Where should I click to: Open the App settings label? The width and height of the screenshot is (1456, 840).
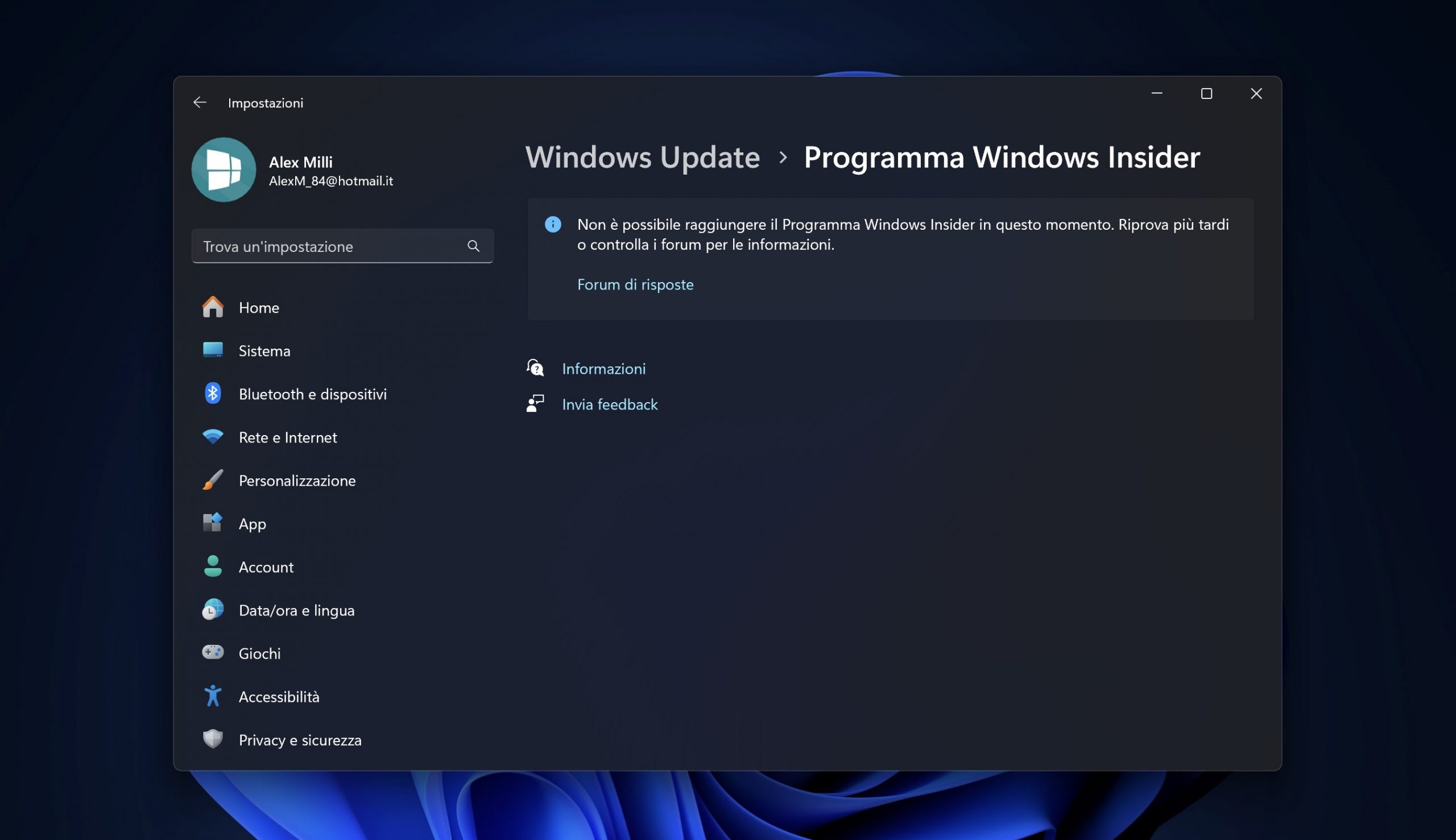pos(253,524)
